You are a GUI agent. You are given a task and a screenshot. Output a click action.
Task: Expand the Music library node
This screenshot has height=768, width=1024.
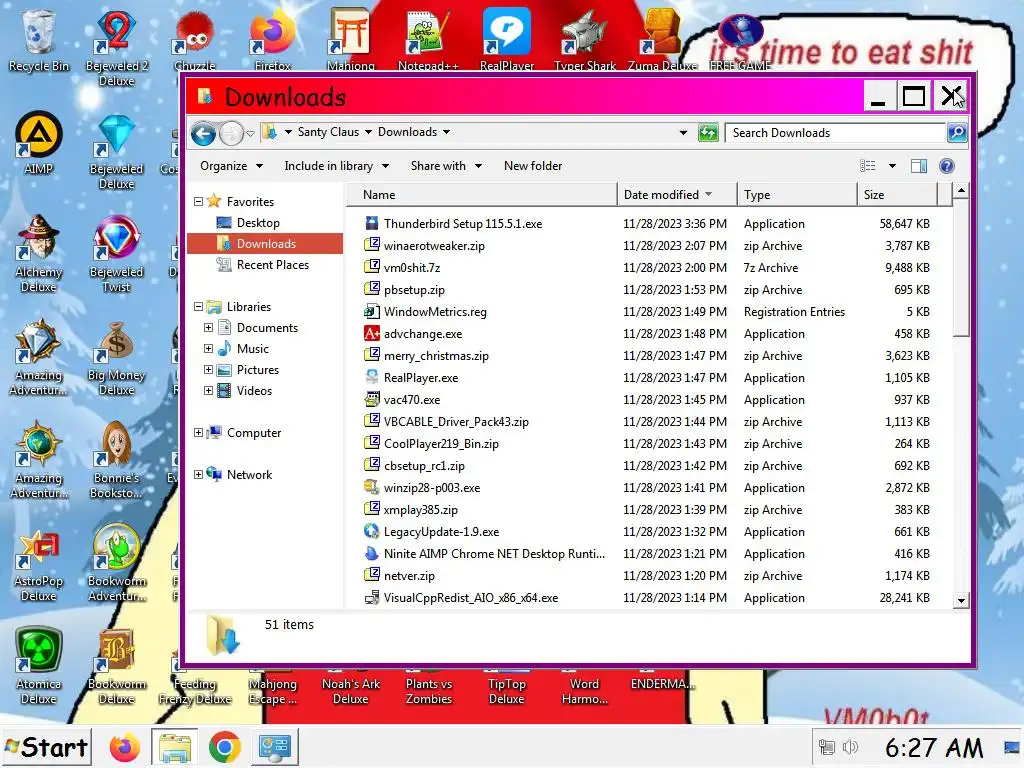tap(208, 348)
